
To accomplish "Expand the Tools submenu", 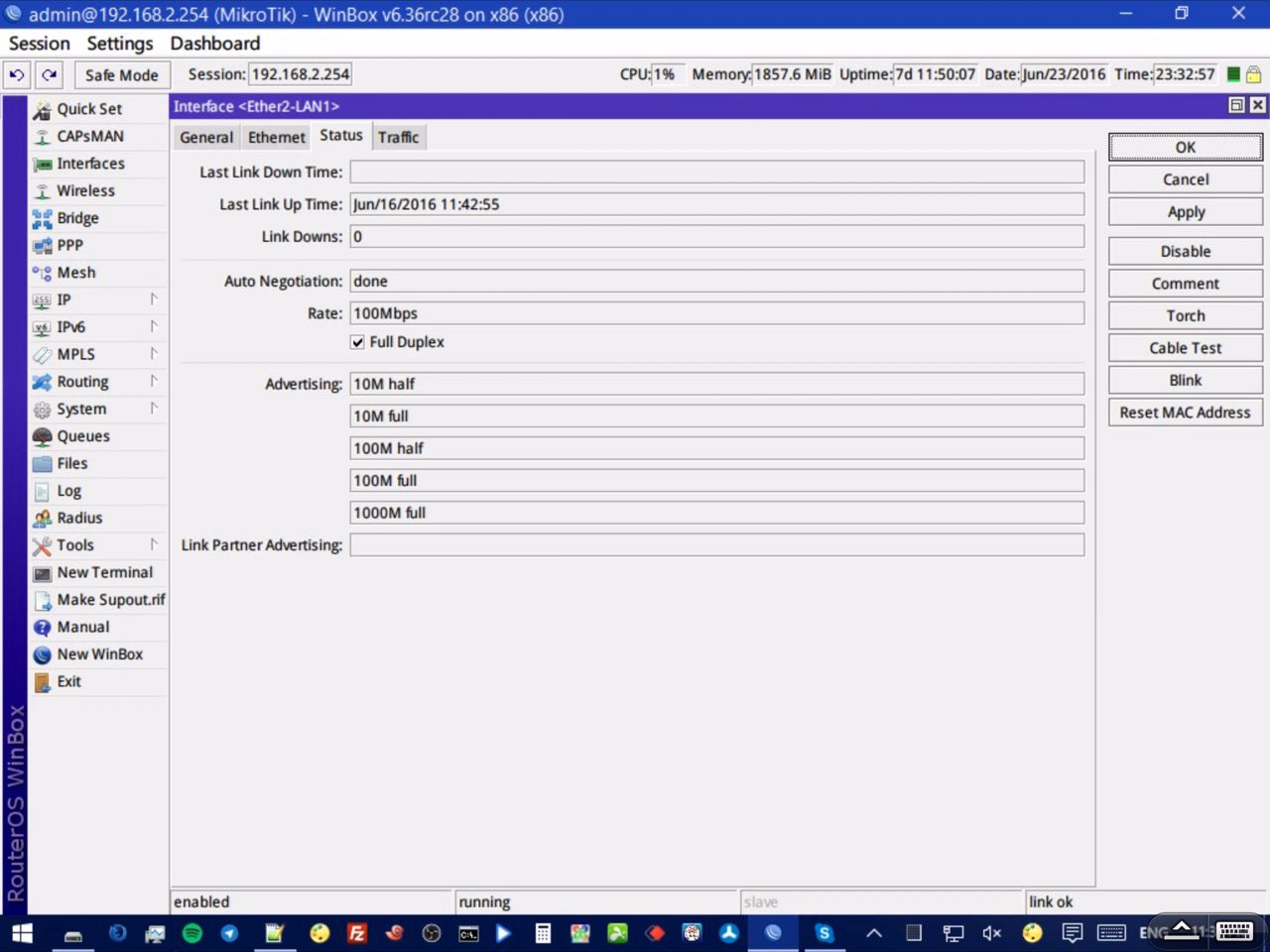I will [154, 544].
